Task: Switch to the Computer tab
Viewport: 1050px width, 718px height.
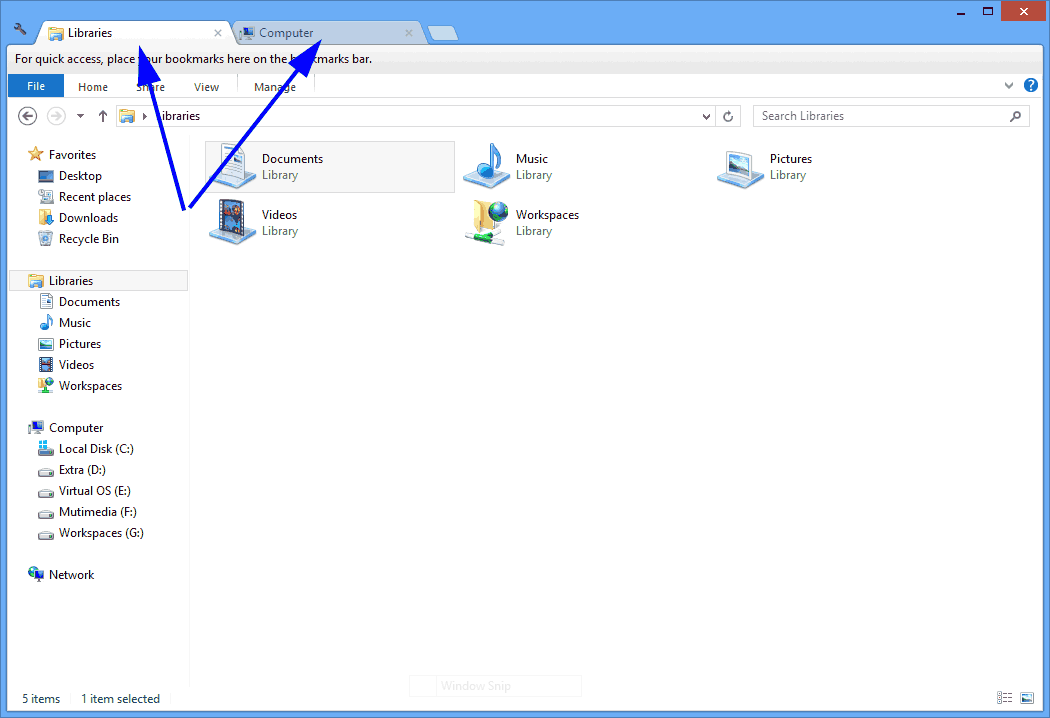Action: pyautogui.click(x=327, y=33)
